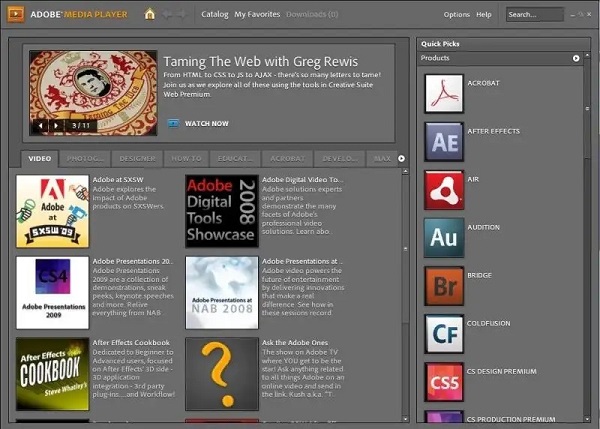Click Adobe Digital Video To... title
The height and width of the screenshot is (429, 600).
303,179
